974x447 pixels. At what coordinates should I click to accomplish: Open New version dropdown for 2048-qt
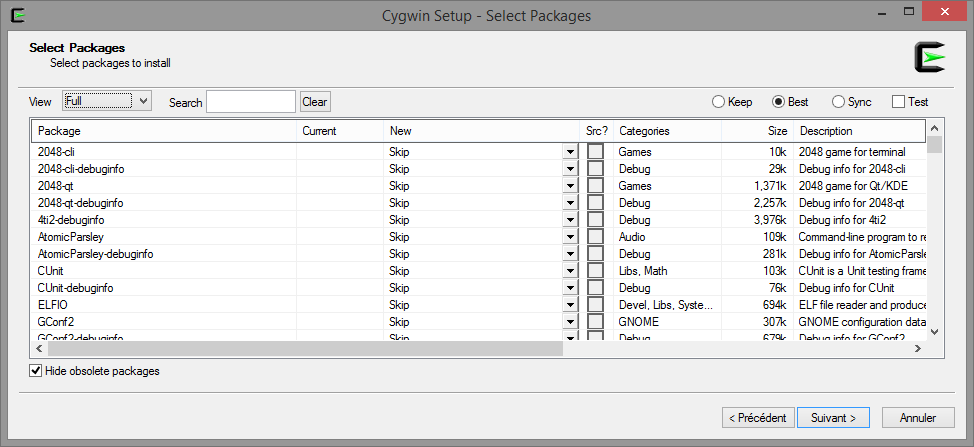[570, 186]
